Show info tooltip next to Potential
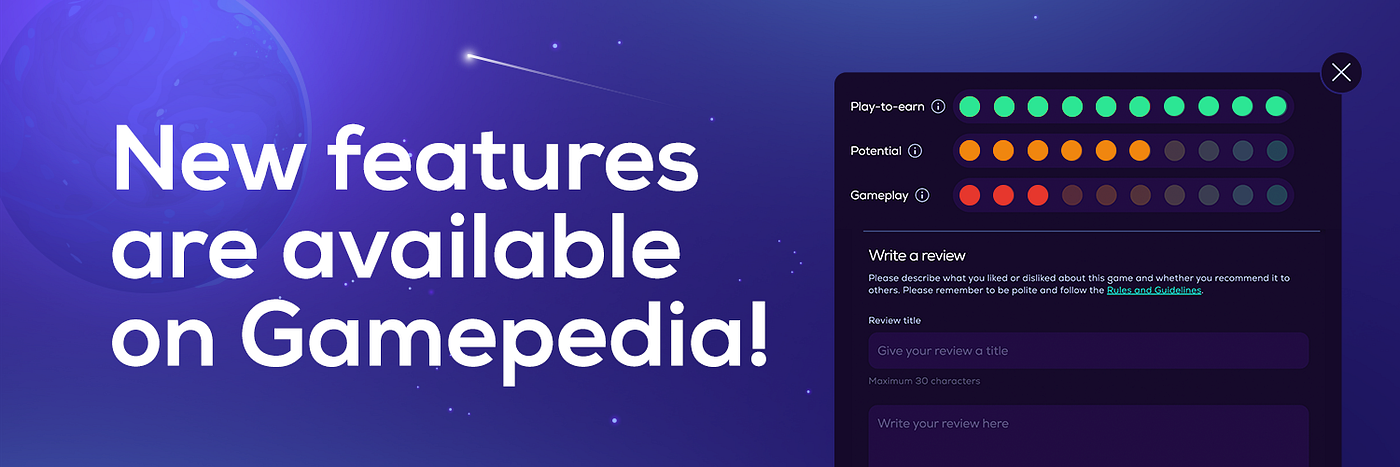The width and height of the screenshot is (1400, 467). pos(915,151)
